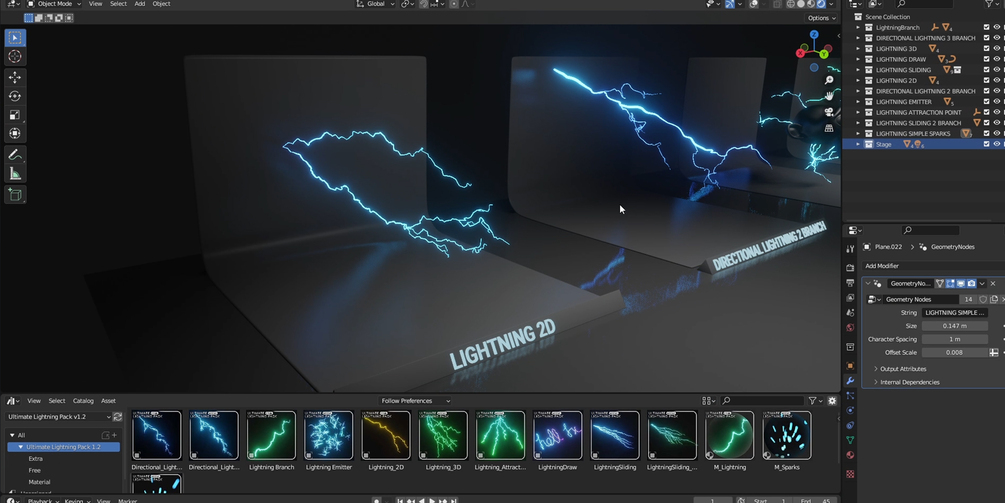Select the Add Cube tool
The width and height of the screenshot is (1005, 503).
15,195
